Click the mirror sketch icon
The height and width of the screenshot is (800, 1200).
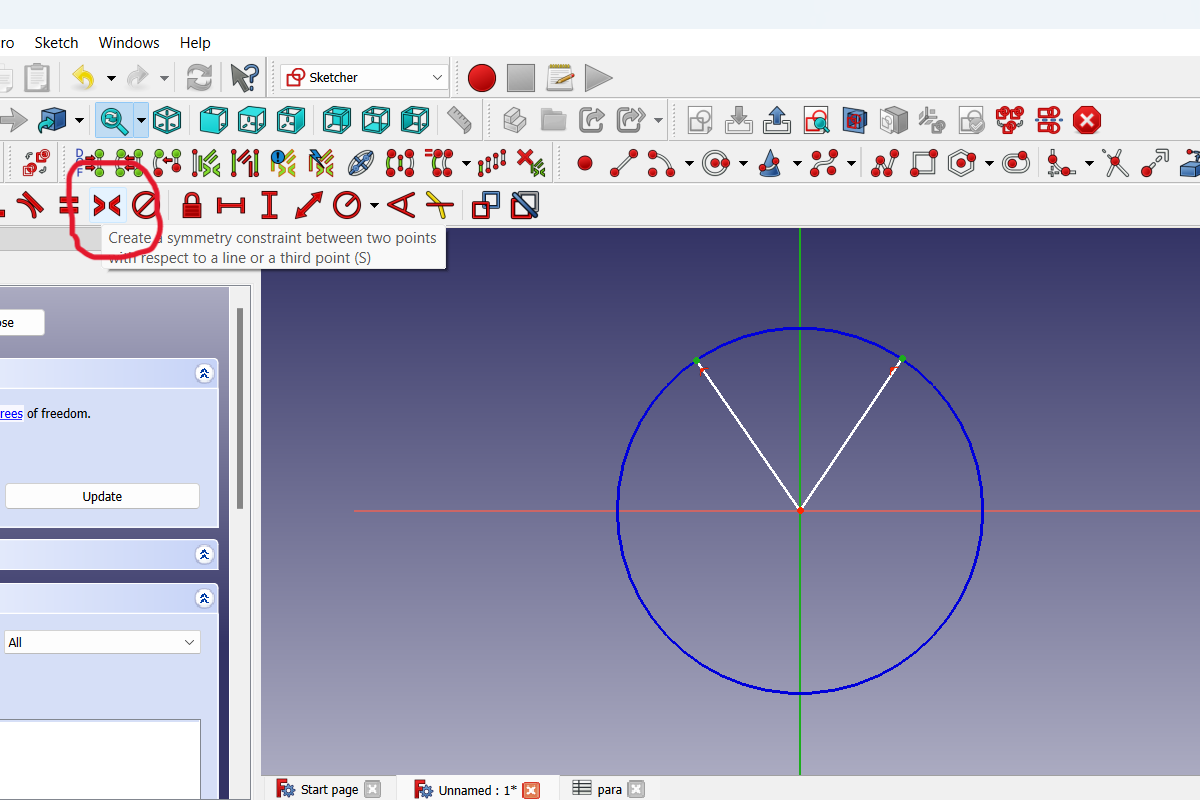tap(1048, 121)
